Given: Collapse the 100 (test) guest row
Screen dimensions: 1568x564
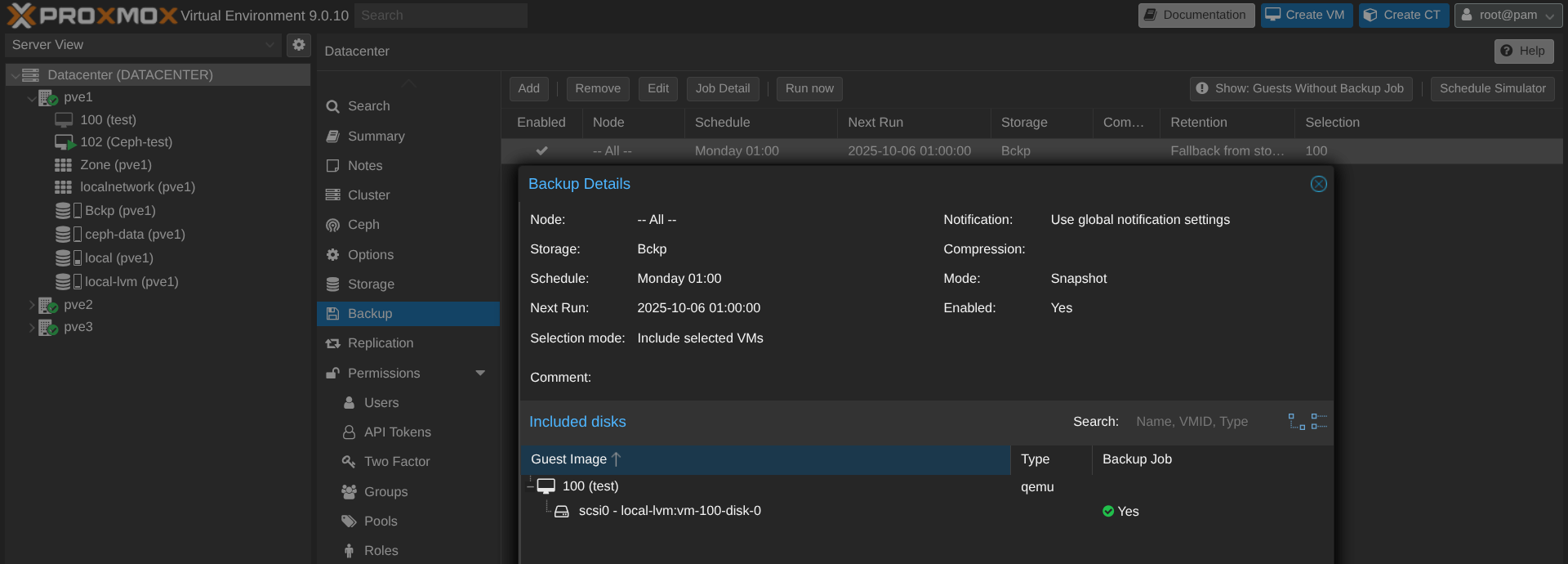Looking at the screenshot, I should coord(530,486).
